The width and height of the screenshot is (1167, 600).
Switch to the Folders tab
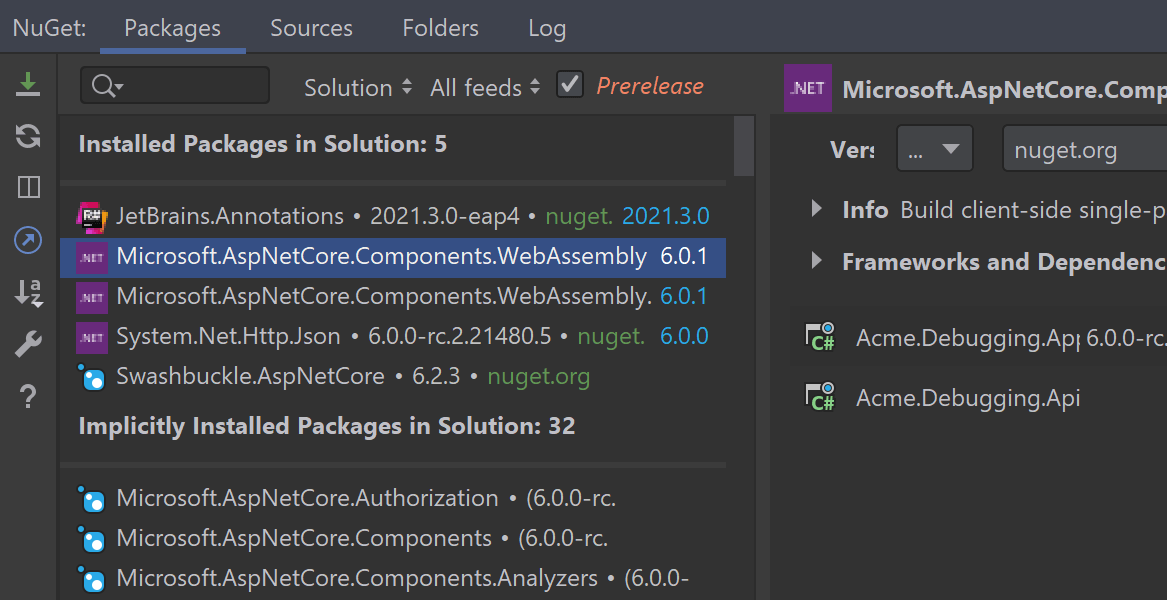pos(440,28)
